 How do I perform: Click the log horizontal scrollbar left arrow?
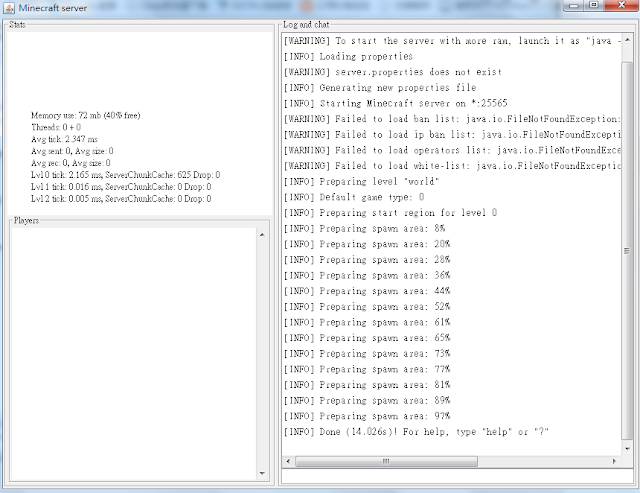point(288,461)
